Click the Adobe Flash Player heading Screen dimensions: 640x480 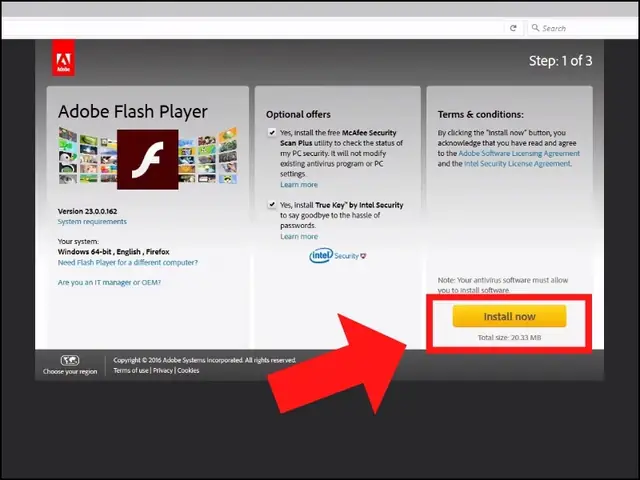[133, 112]
